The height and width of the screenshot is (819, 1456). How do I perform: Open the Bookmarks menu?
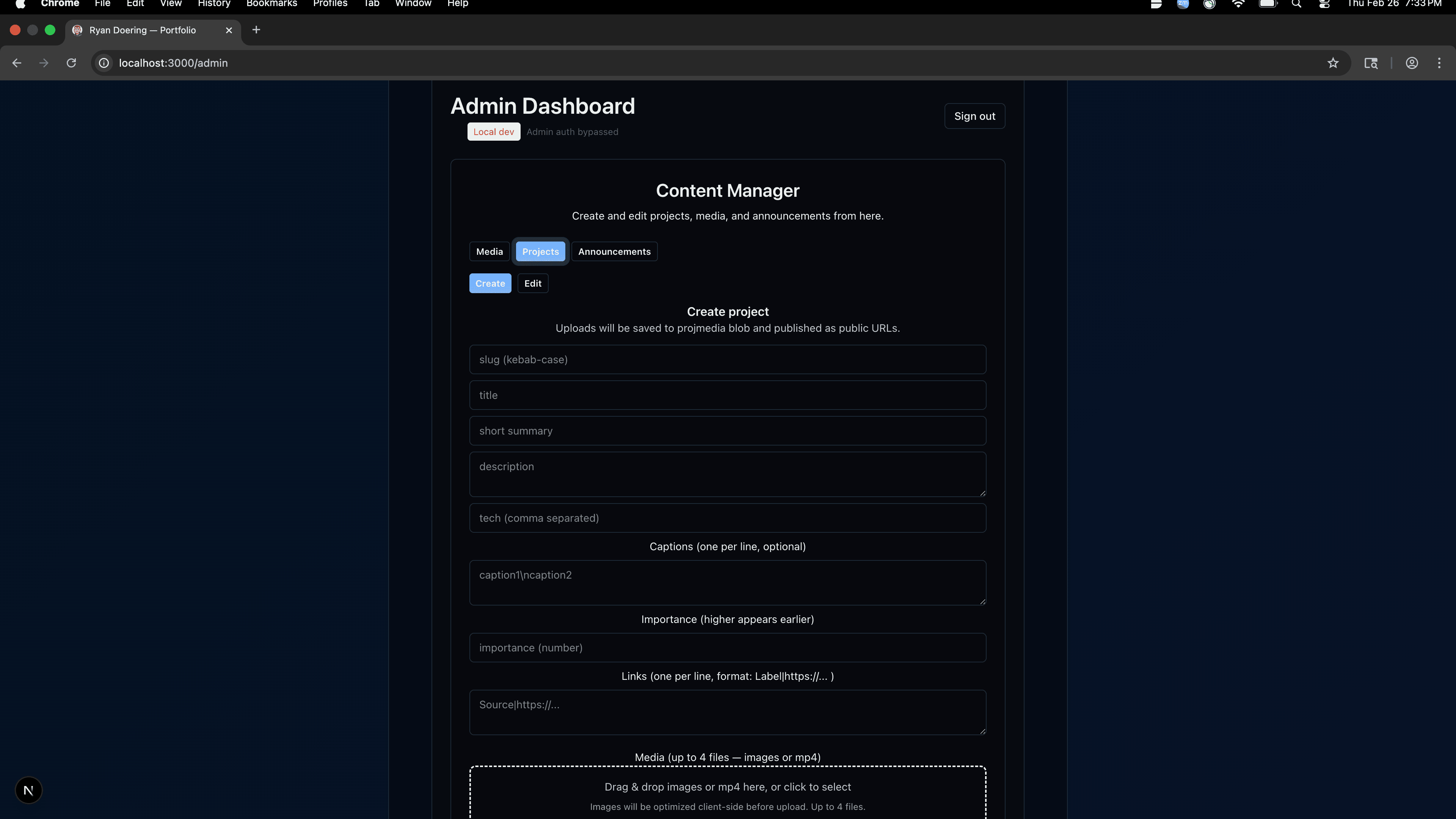(x=271, y=4)
